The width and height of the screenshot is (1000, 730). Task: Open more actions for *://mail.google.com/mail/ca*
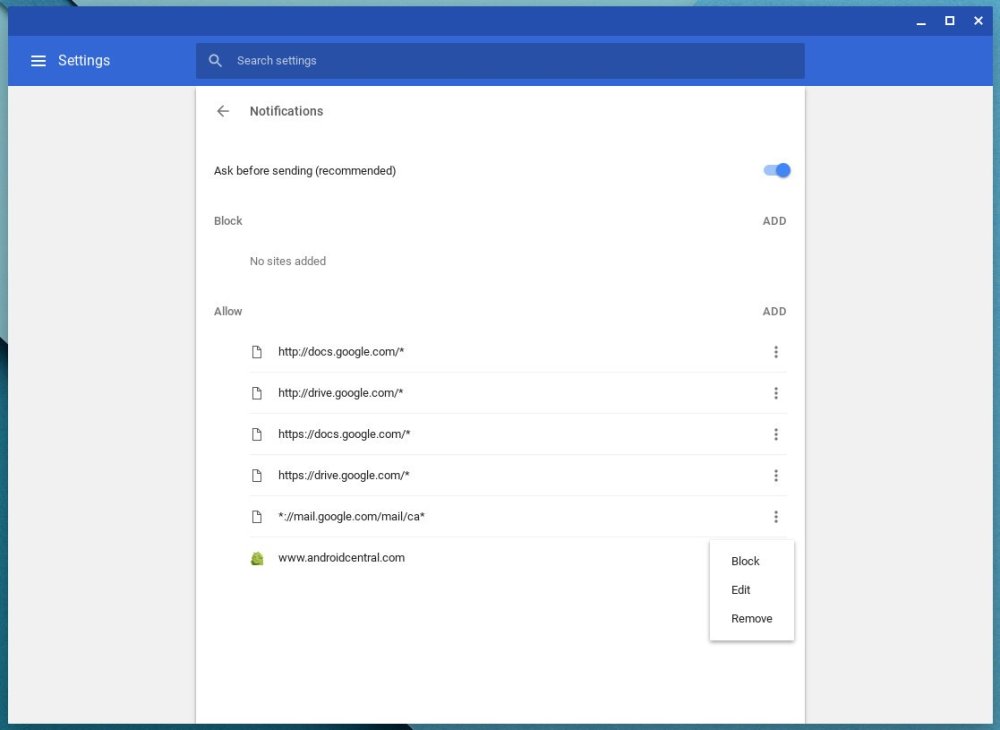[776, 516]
